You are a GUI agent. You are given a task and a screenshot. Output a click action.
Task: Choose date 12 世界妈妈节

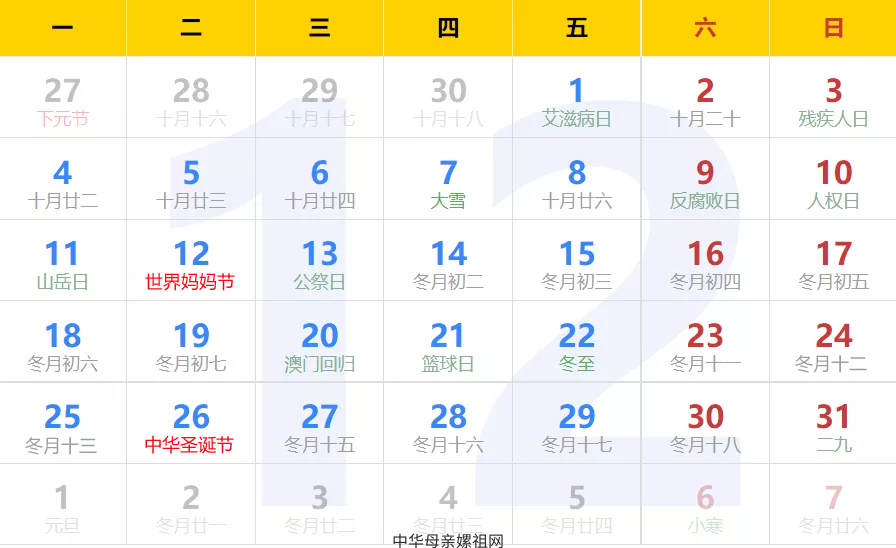[x=191, y=261]
